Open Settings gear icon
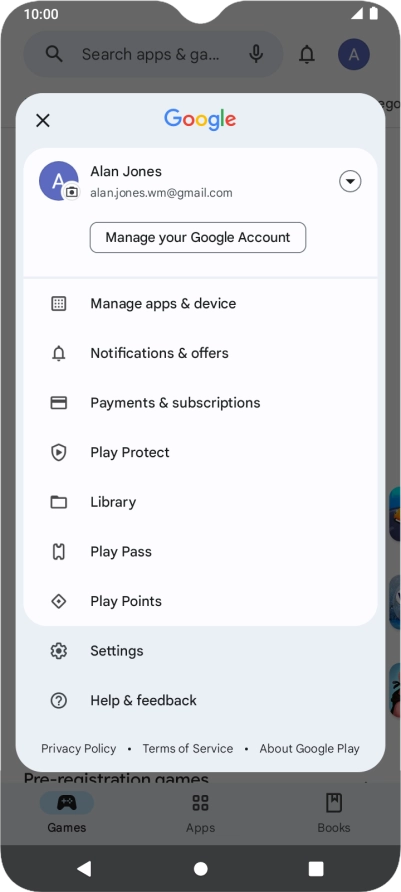The width and height of the screenshot is (401, 892). click(59, 651)
